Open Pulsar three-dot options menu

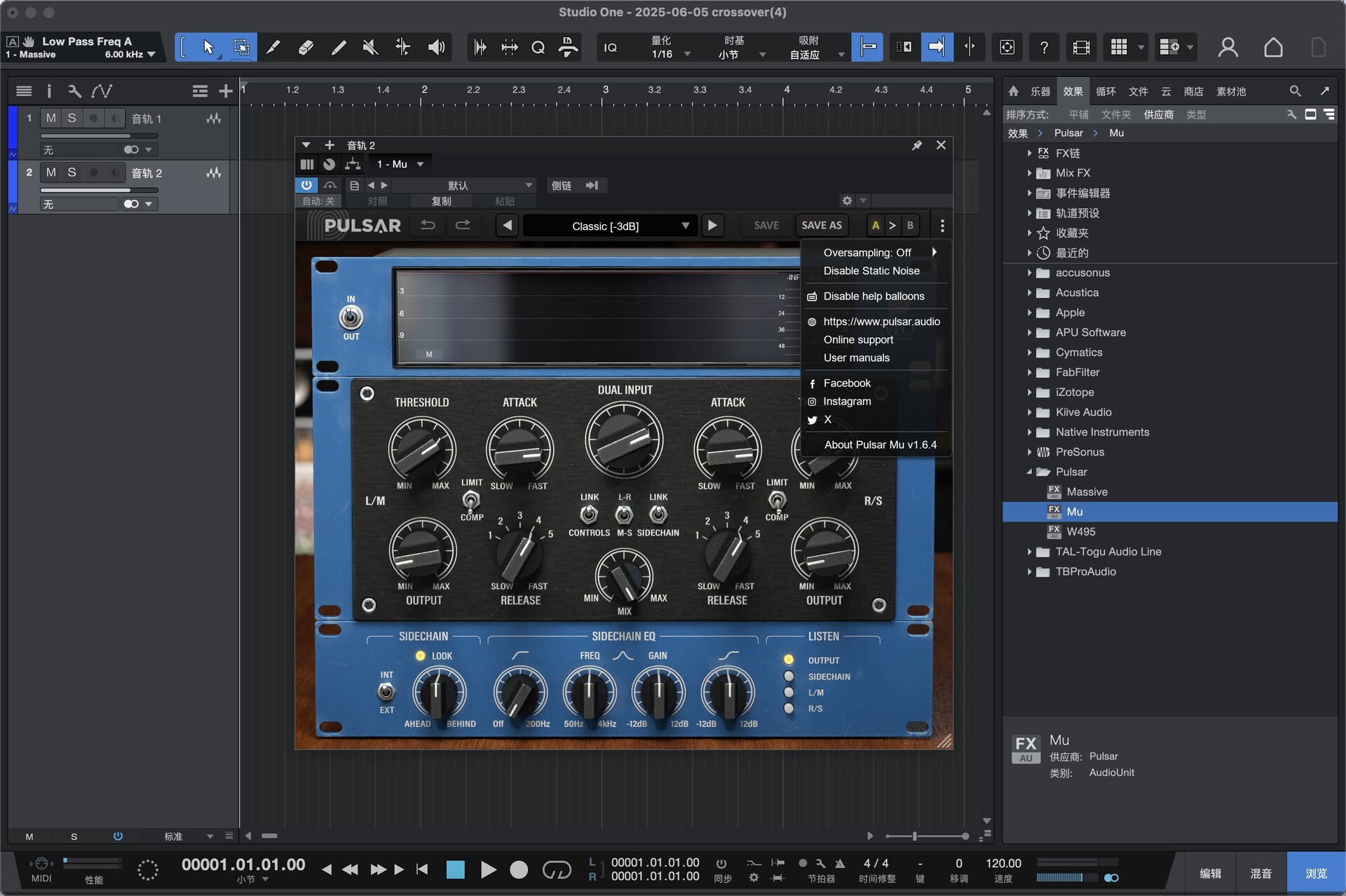coord(942,226)
